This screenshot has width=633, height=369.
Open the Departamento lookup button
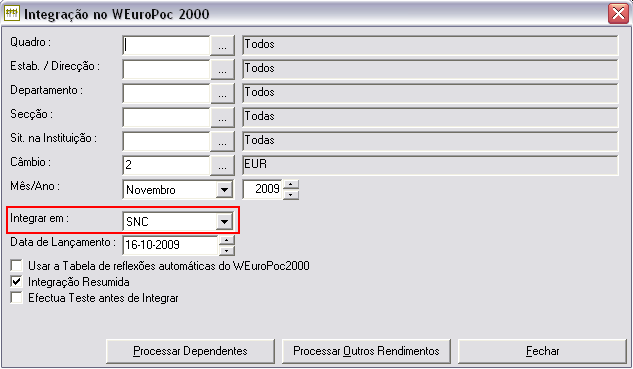[222, 93]
